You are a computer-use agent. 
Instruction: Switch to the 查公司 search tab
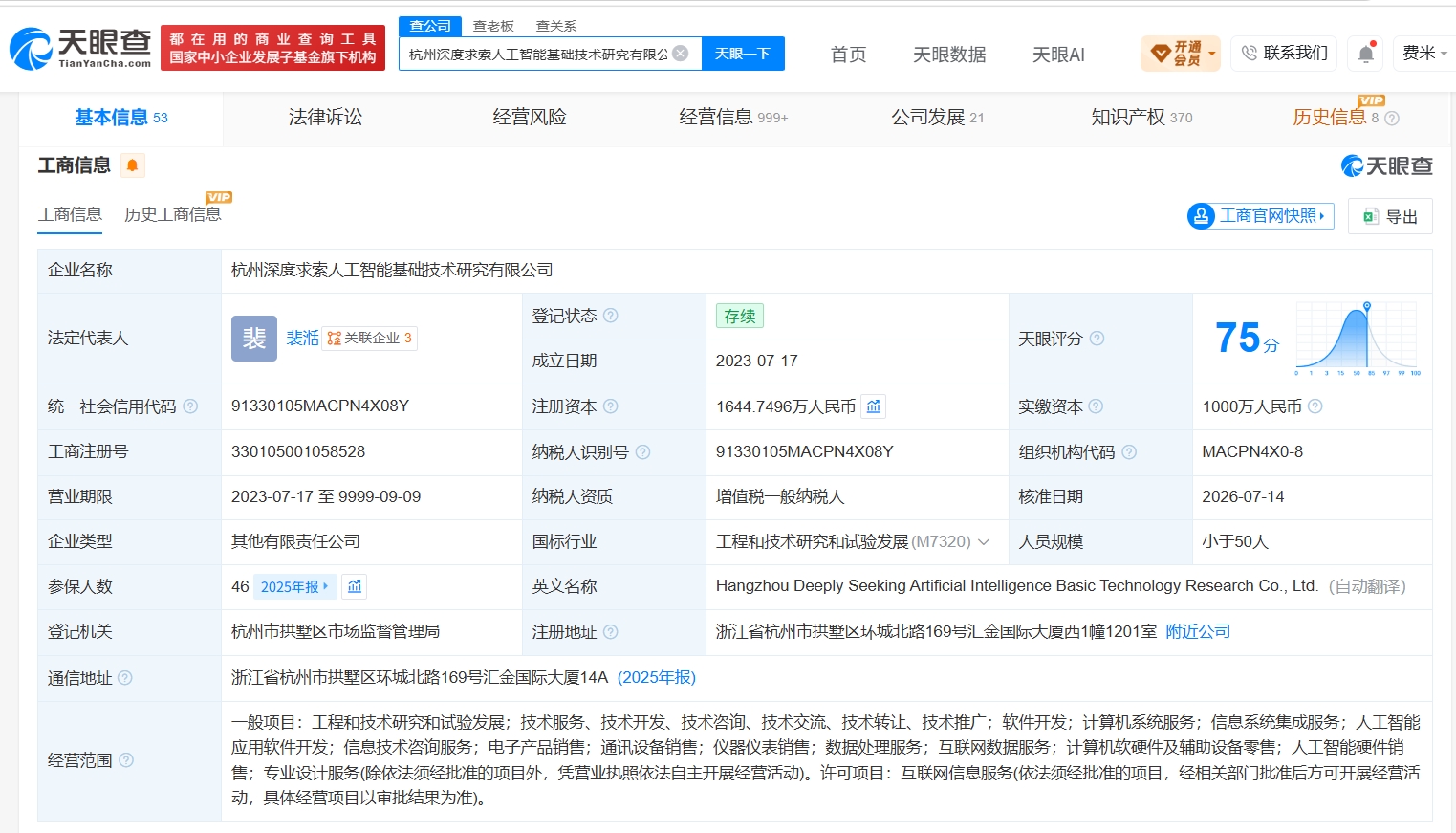tap(430, 26)
